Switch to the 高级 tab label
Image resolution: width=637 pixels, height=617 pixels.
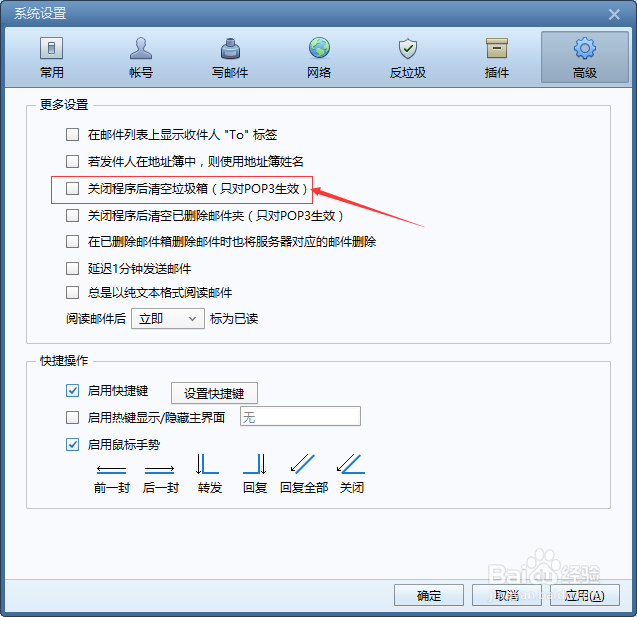click(585, 72)
